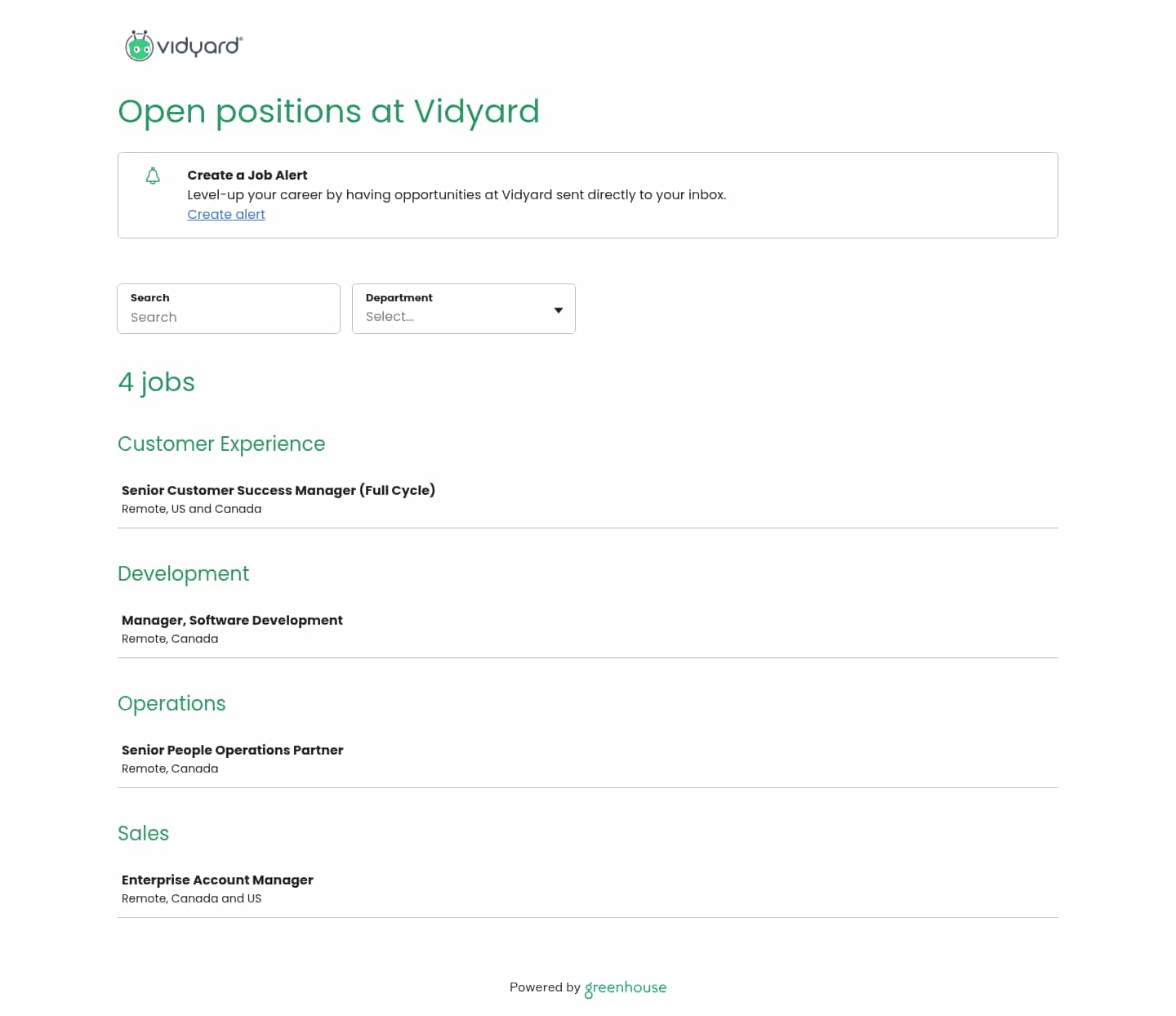
Task: Click the Sales department heading
Action: pyautogui.click(x=143, y=833)
